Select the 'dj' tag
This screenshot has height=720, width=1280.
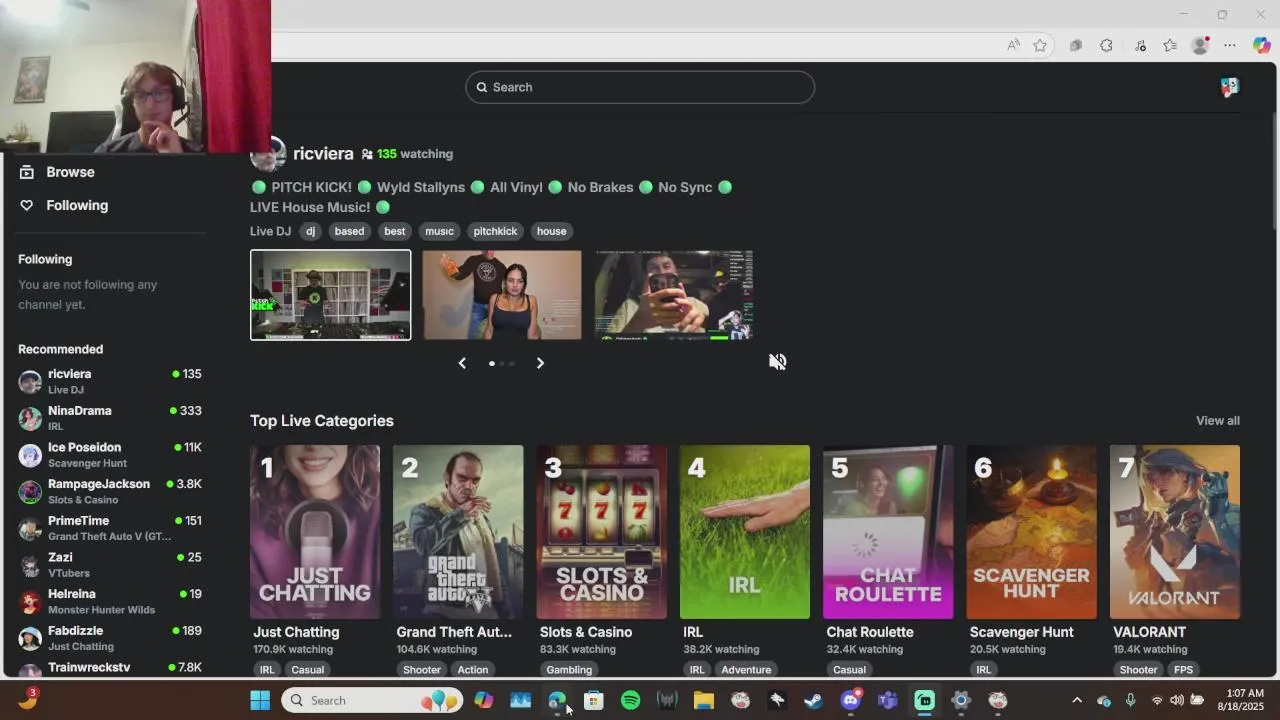(310, 231)
